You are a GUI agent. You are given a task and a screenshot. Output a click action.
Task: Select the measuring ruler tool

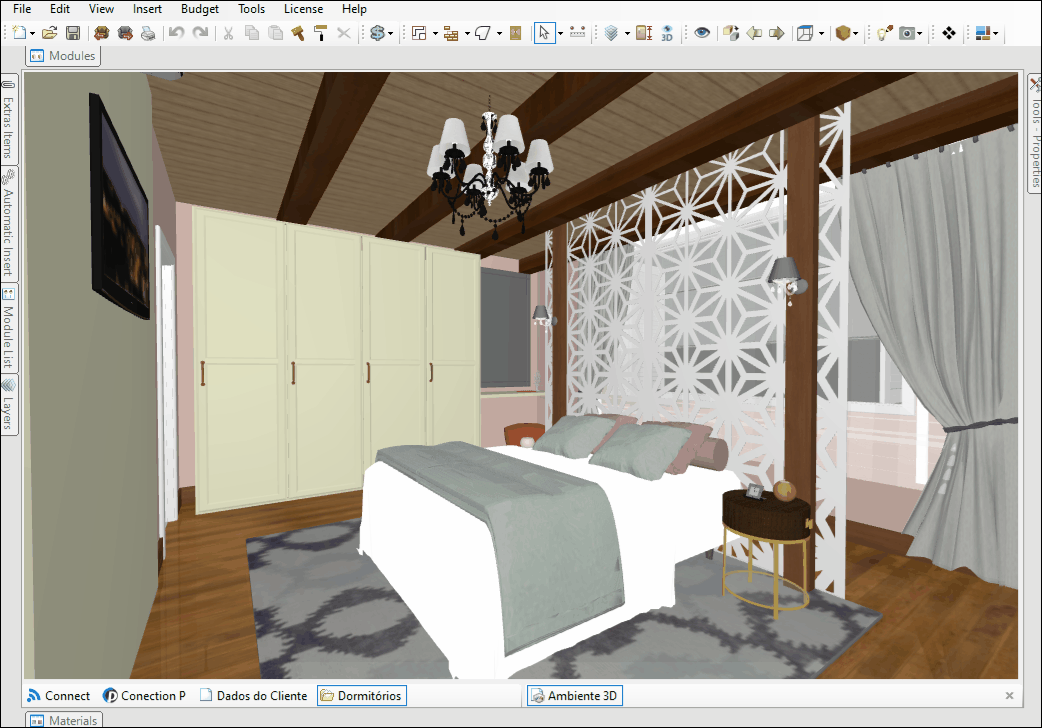point(577,33)
